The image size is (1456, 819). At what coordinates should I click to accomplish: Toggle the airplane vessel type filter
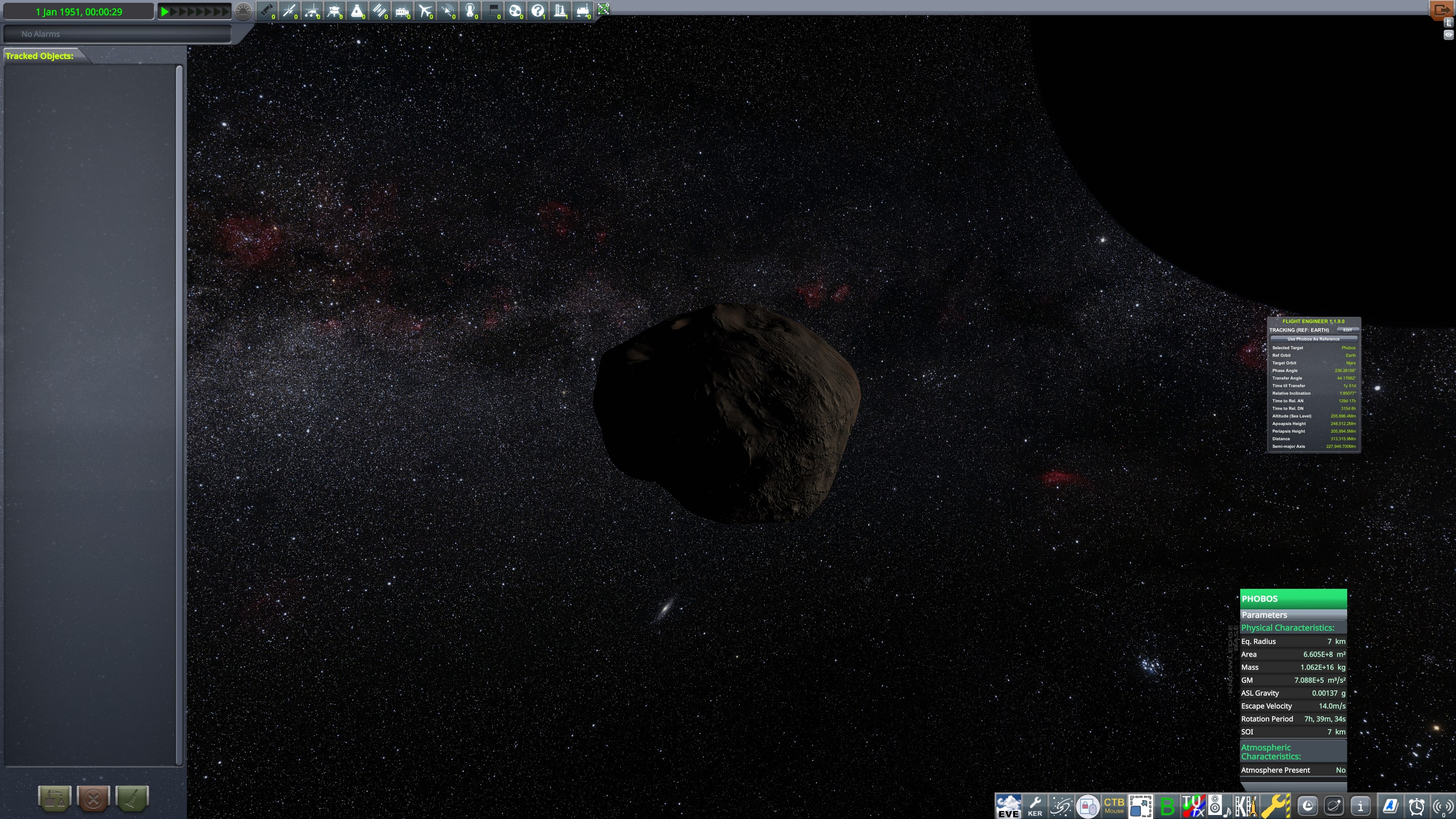coord(425,11)
